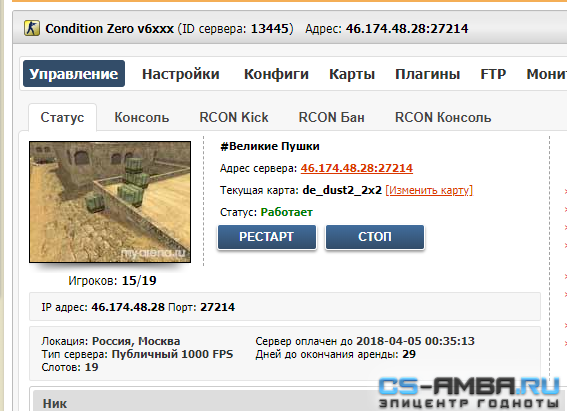The width and height of the screenshot is (567, 411).
Task: Click the РЕСТАРТ button
Action: (x=267, y=237)
